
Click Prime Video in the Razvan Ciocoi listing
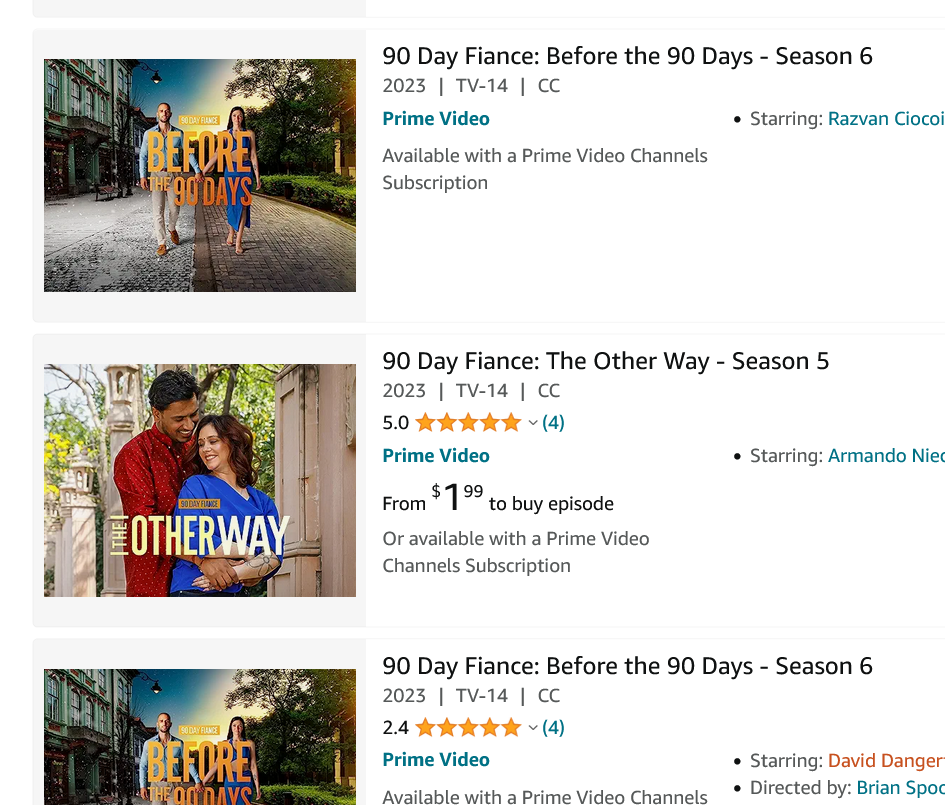tap(436, 118)
